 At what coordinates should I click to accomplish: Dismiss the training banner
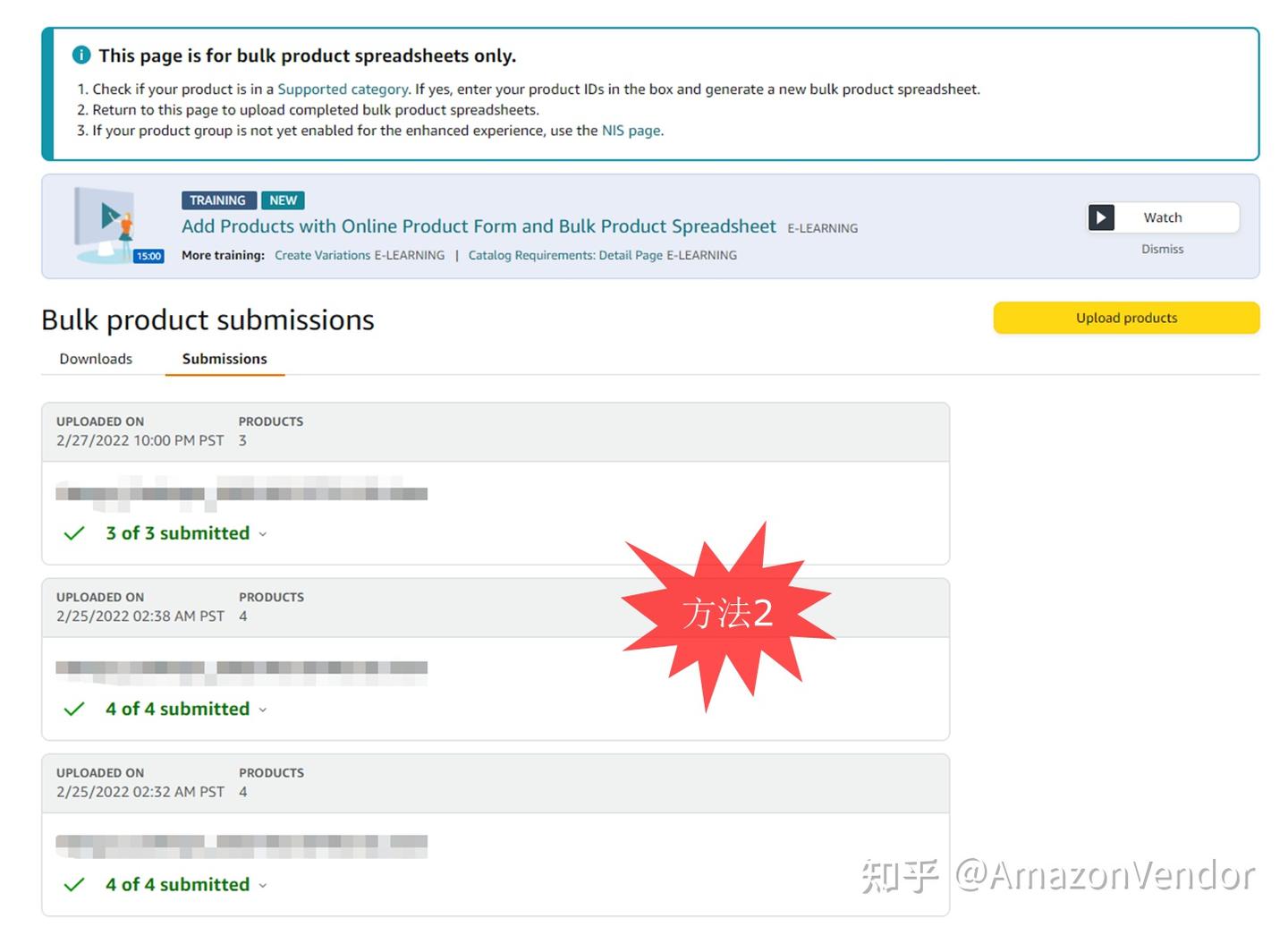coord(1162,249)
